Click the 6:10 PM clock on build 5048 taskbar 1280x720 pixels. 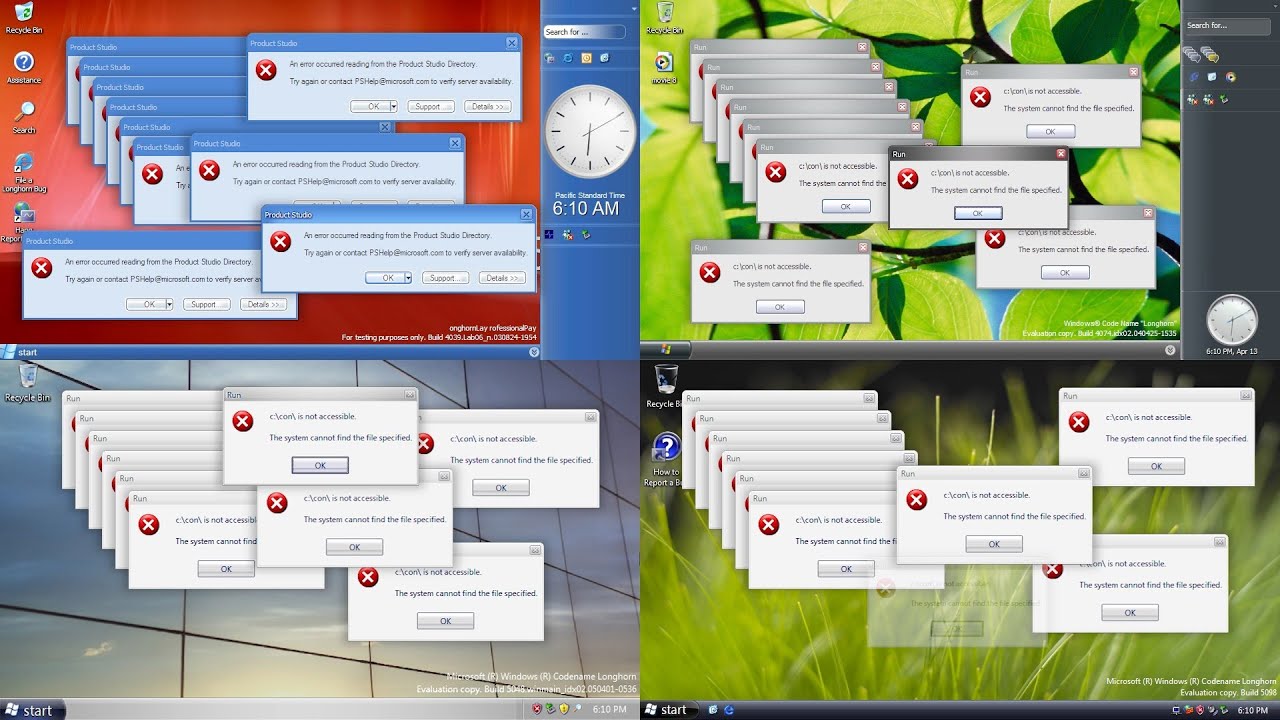(610, 709)
